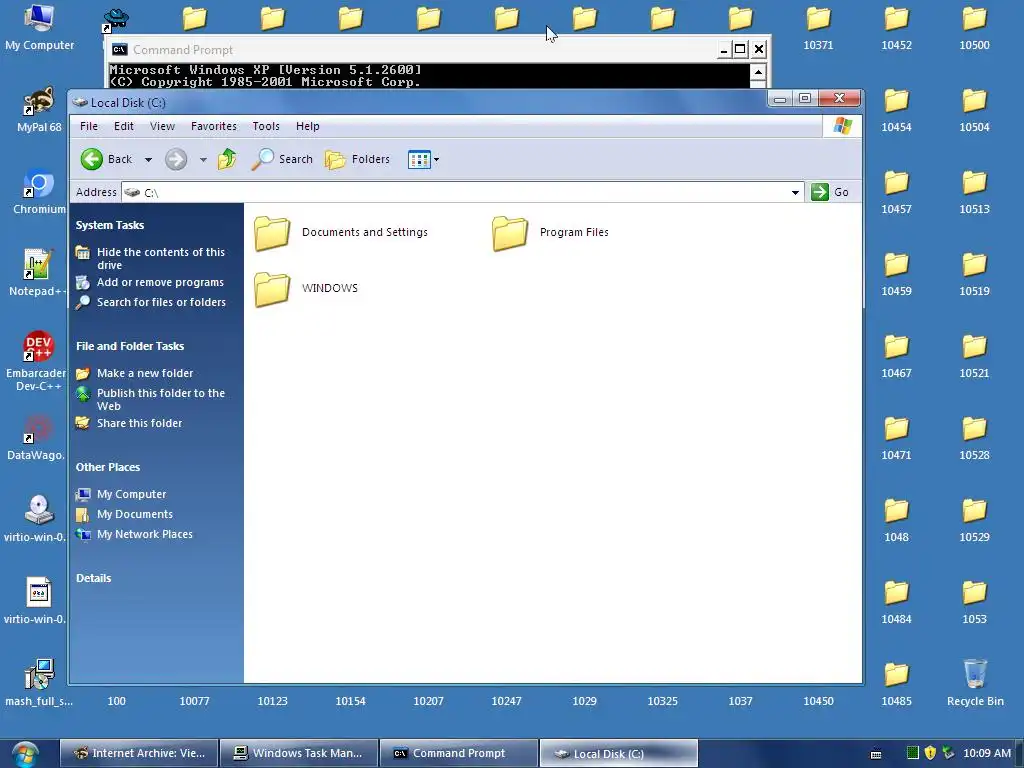Viewport: 1024px width, 768px height.
Task: Select desktop folder 10371
Action: 818,27
